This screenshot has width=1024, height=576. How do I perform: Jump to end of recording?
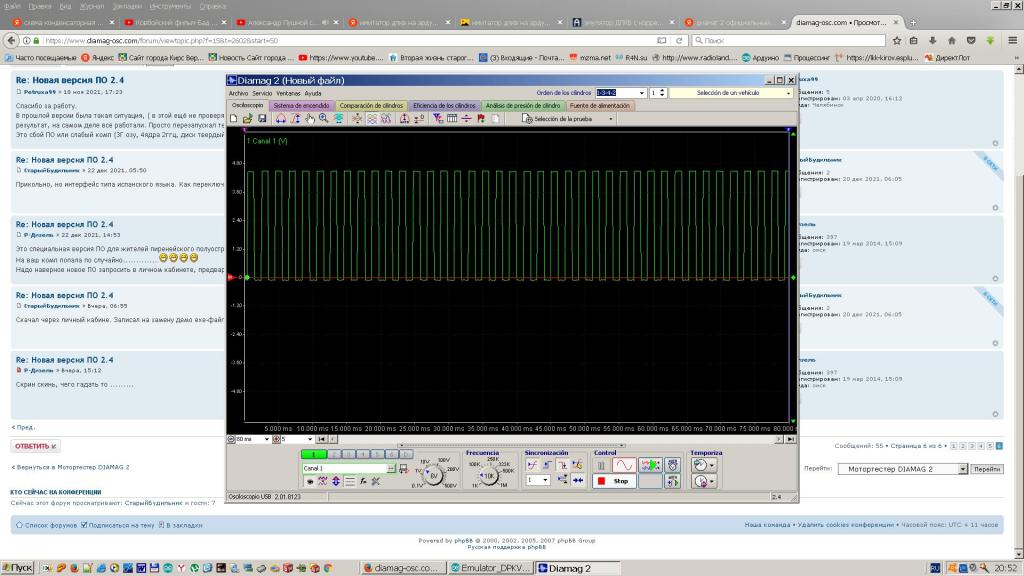[x=790, y=440]
